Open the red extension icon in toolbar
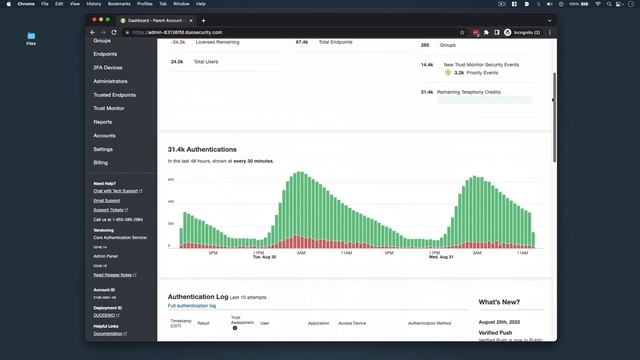 (476, 32)
